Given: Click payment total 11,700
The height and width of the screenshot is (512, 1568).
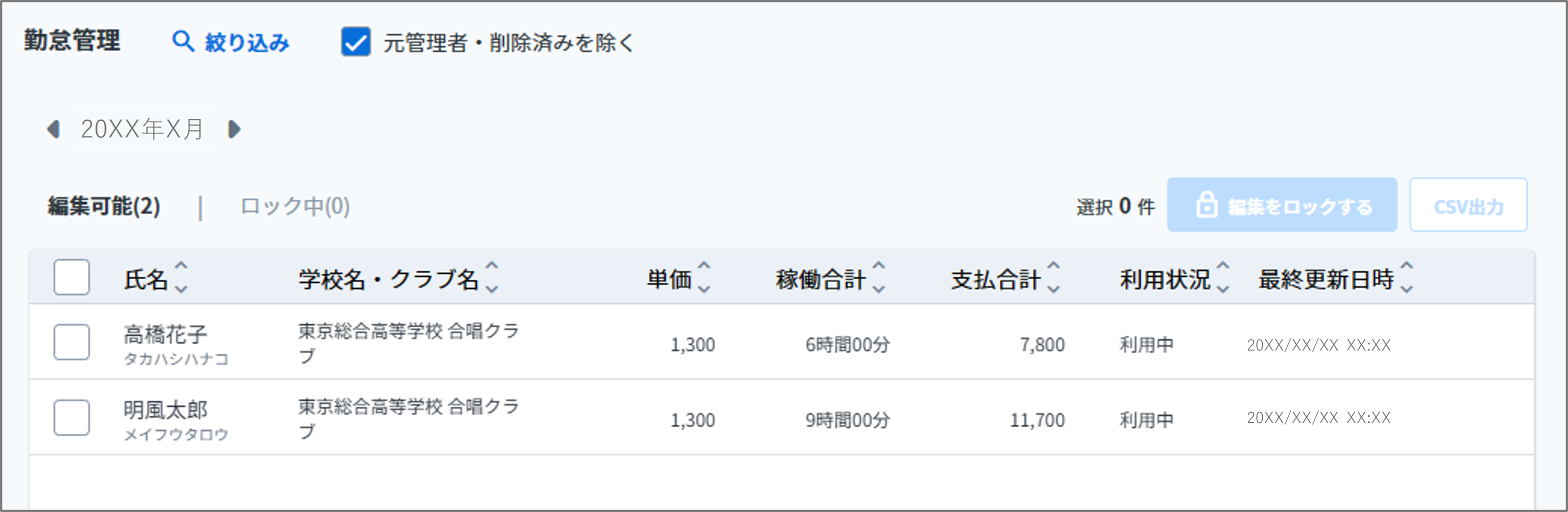Looking at the screenshot, I should point(1038,420).
